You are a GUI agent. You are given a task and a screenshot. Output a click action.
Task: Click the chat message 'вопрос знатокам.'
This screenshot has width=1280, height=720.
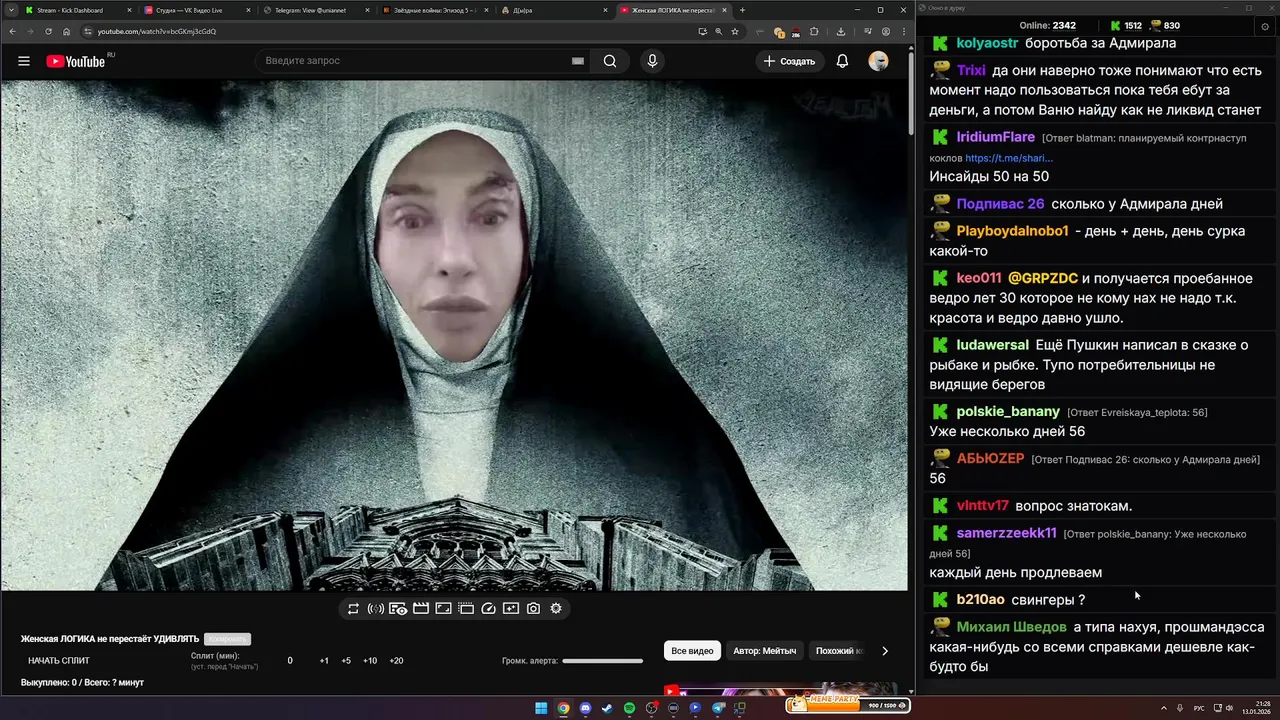1074,506
